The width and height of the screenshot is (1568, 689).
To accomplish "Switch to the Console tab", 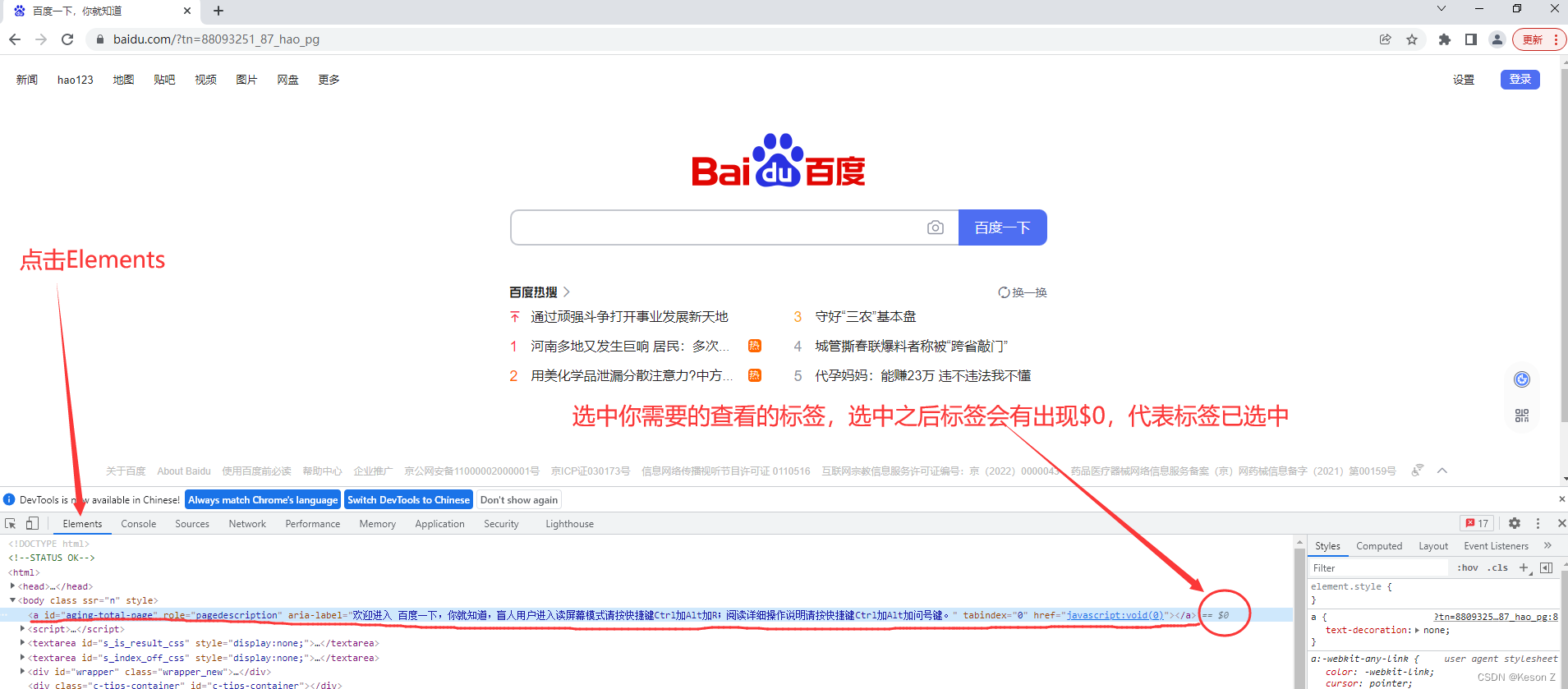I will pos(139,524).
